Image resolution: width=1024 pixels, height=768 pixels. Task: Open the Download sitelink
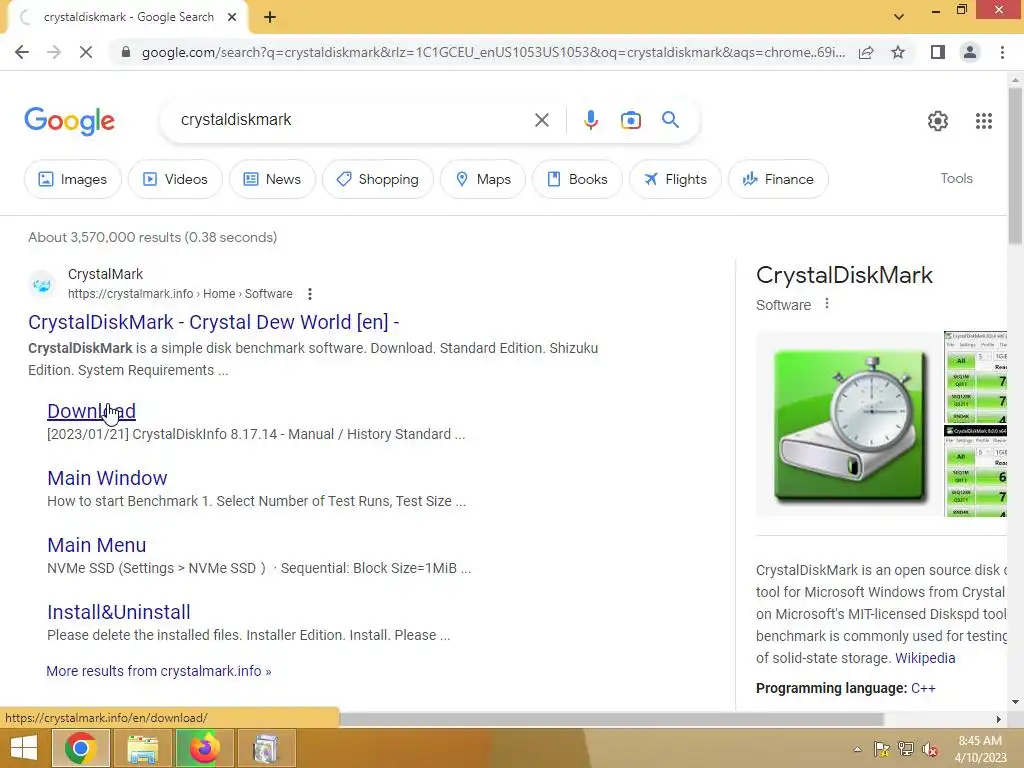tap(91, 411)
